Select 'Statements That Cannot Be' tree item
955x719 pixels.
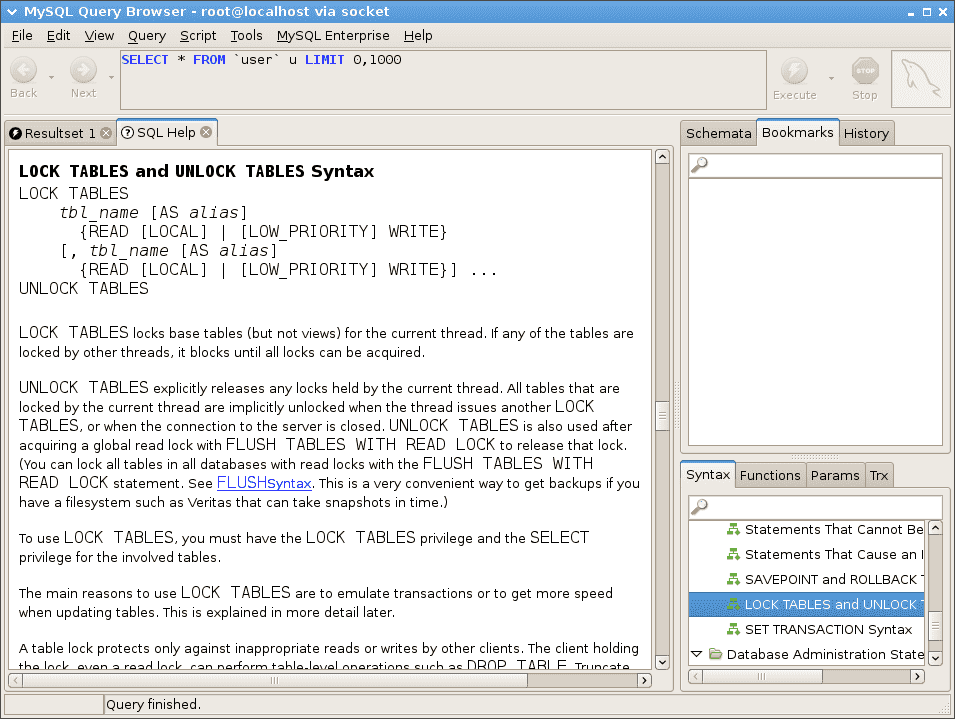[806, 529]
